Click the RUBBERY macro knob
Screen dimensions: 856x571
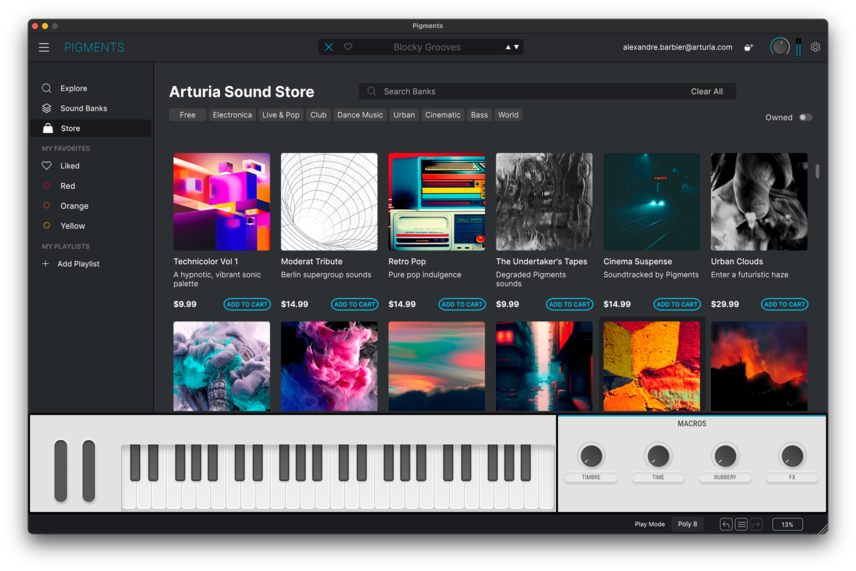pos(725,456)
